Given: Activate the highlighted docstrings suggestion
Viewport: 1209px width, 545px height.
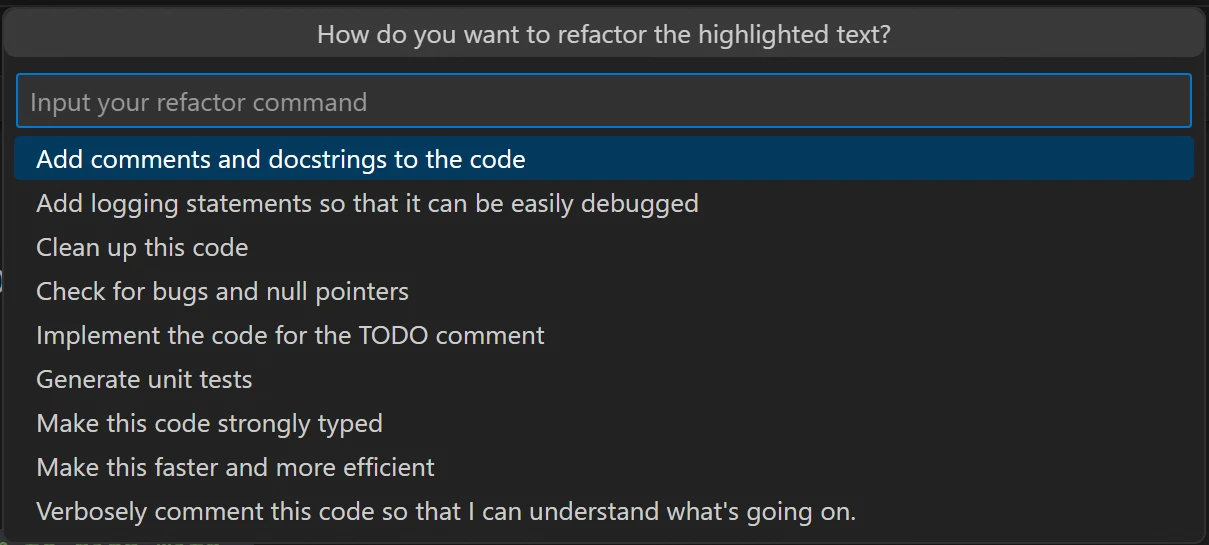Looking at the screenshot, I should coord(281,159).
